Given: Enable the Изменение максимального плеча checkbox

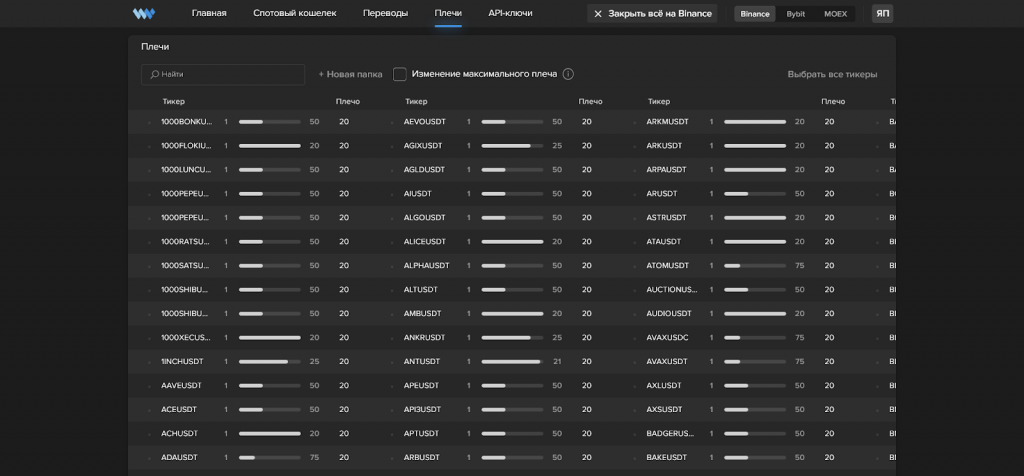Looking at the screenshot, I should point(400,74).
